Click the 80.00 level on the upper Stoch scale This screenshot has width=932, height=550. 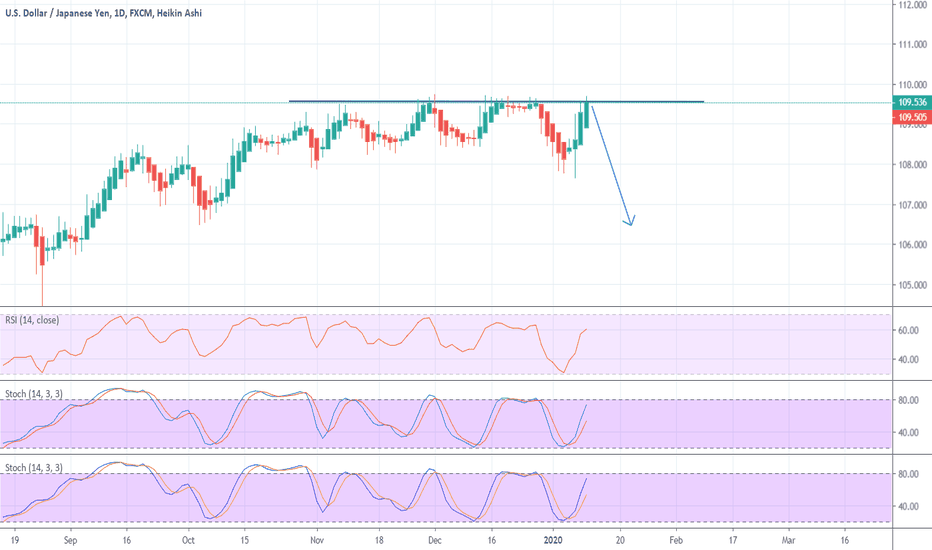click(908, 400)
